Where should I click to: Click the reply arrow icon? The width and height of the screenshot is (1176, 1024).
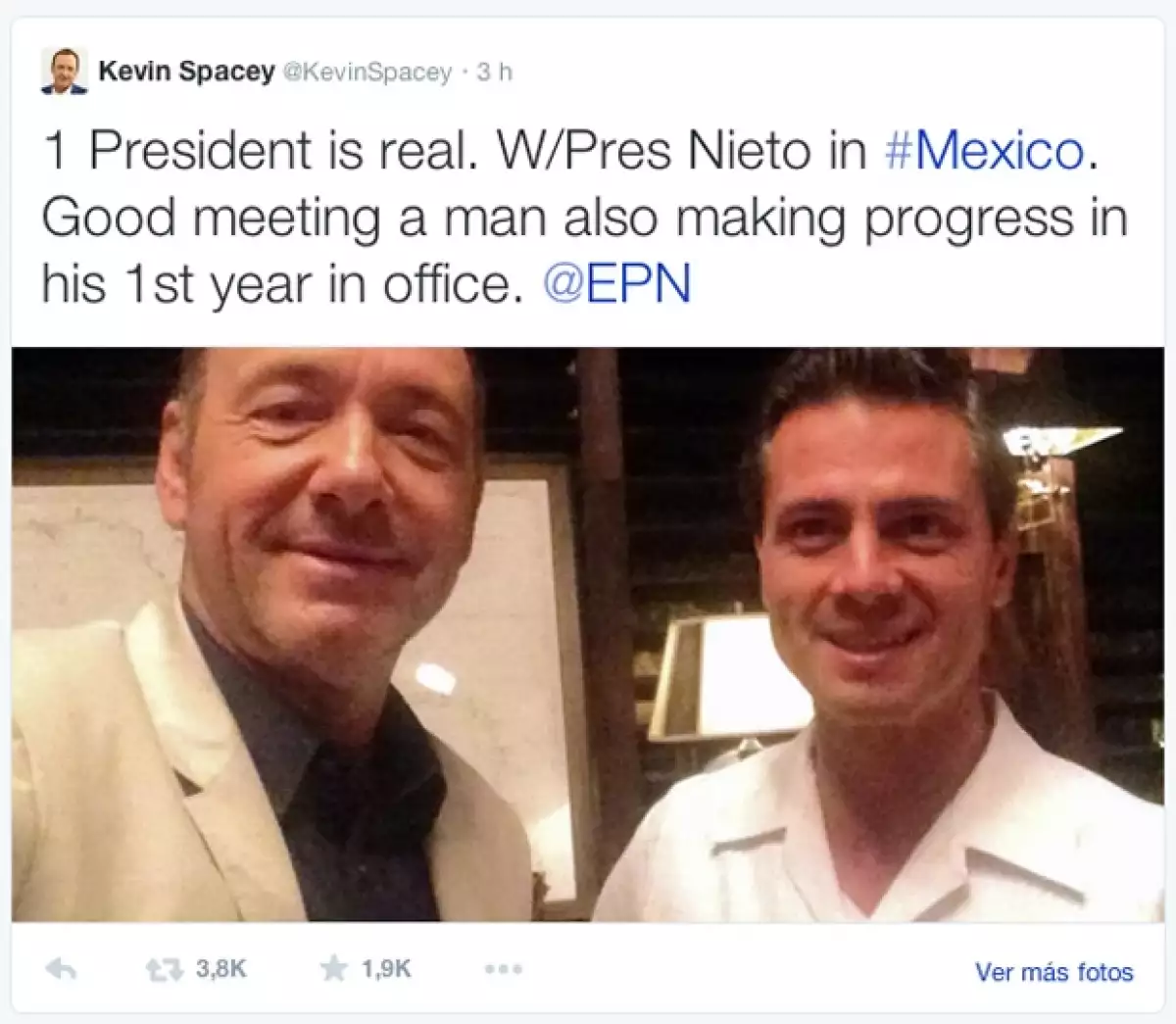pos(62,969)
